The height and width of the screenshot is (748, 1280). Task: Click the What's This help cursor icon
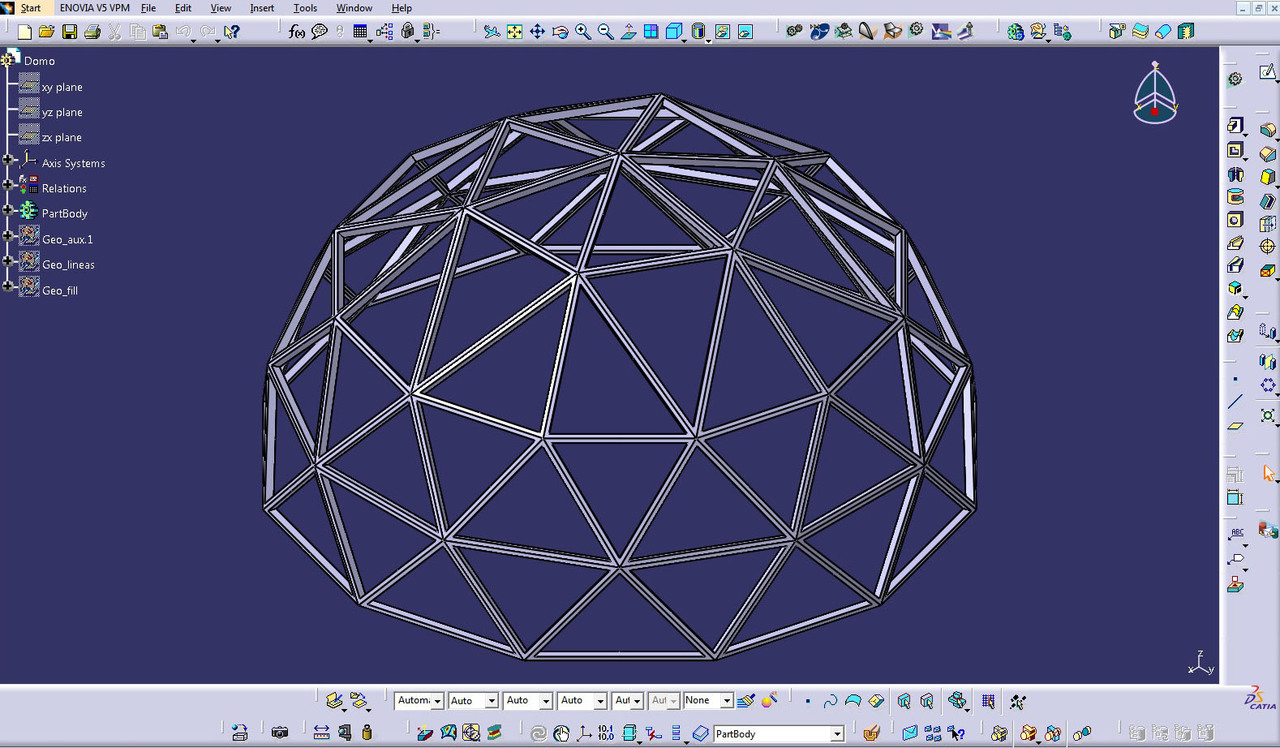point(232,32)
